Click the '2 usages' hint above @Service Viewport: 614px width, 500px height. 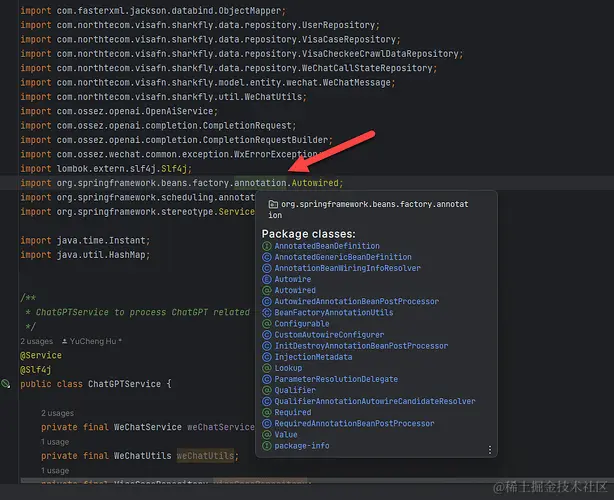36,341
